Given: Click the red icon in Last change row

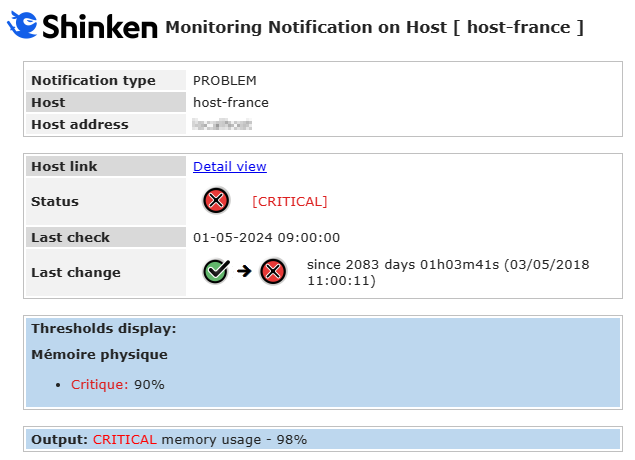Looking at the screenshot, I should (x=273, y=271).
